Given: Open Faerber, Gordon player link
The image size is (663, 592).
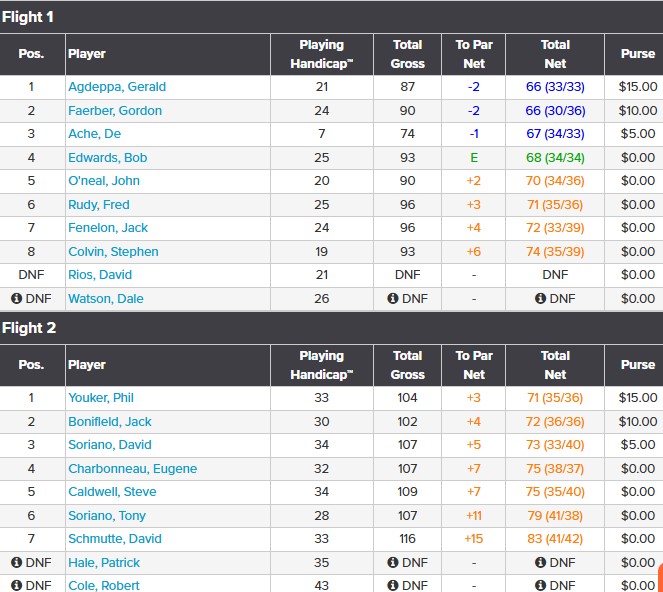Looking at the screenshot, I should (115, 111).
